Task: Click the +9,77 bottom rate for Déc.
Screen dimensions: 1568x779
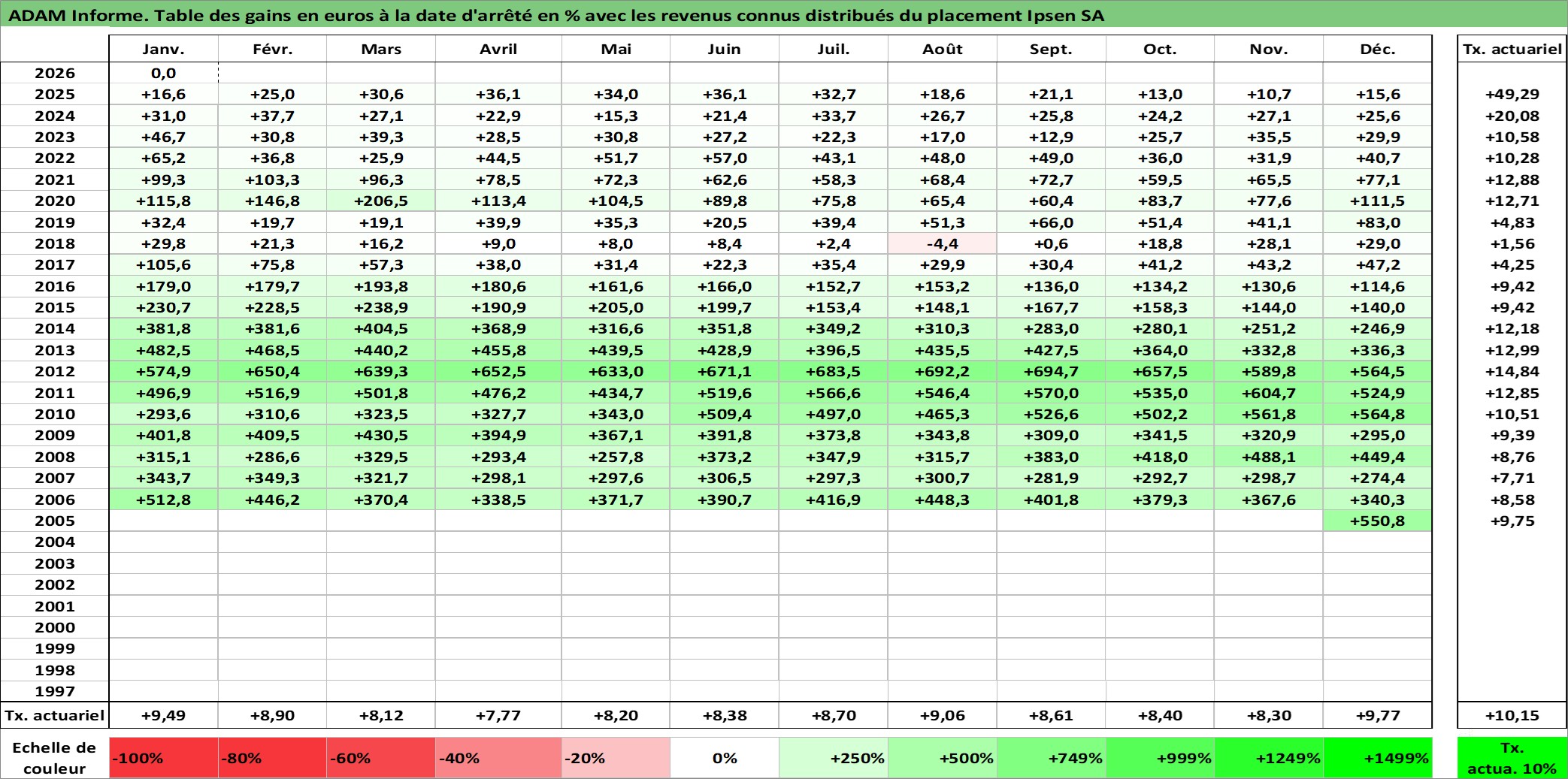Action: [x=1377, y=715]
